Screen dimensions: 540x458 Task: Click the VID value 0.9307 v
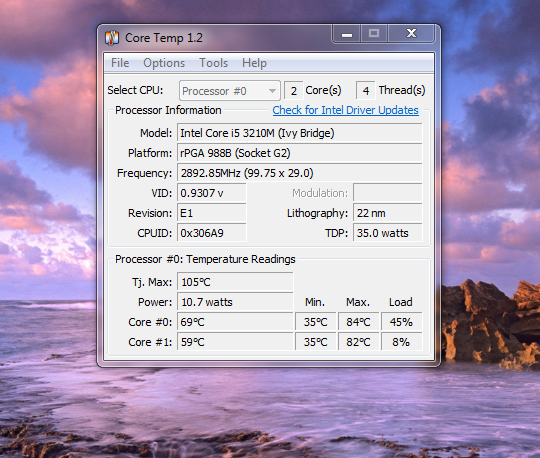tap(211, 193)
